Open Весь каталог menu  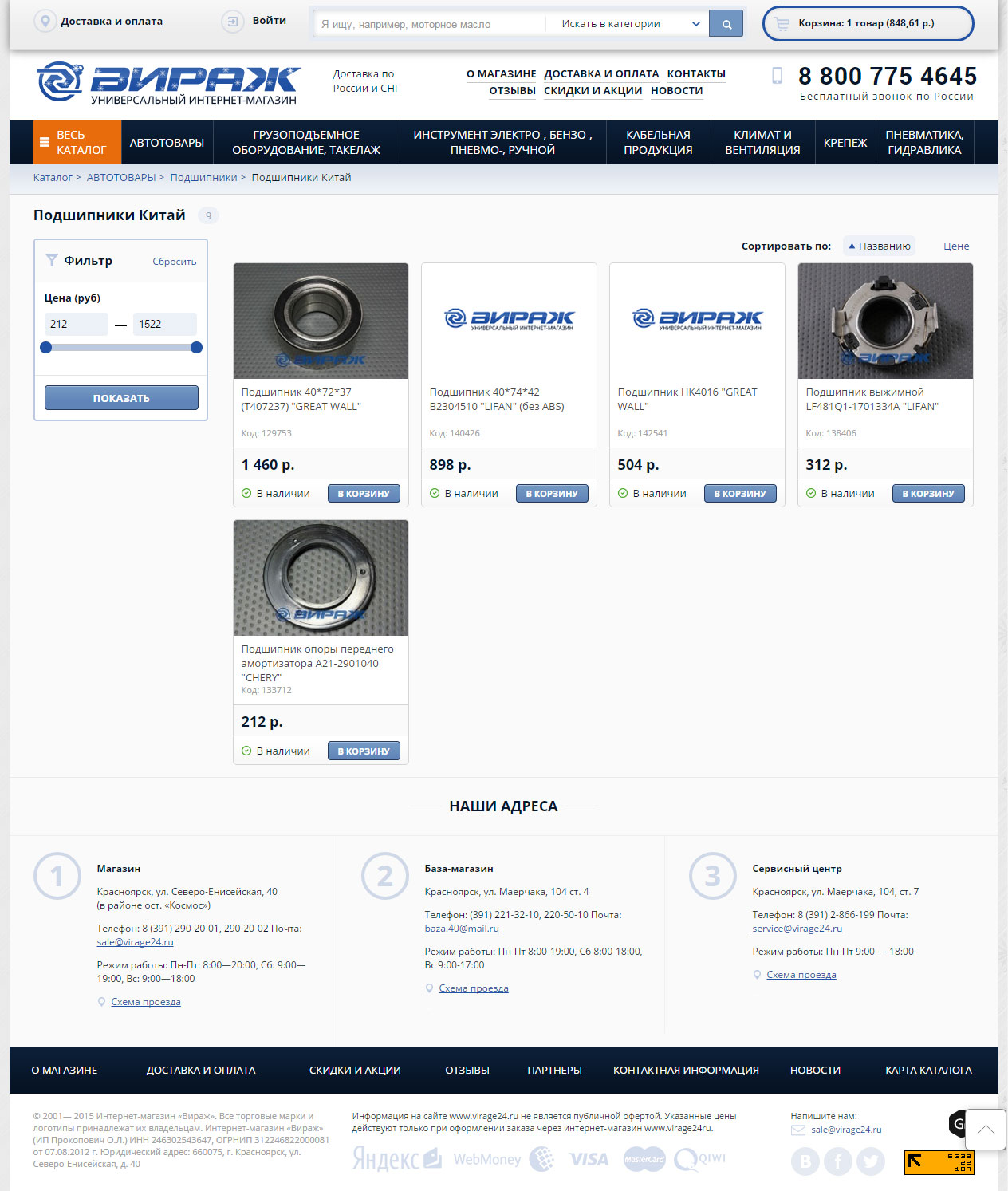point(77,143)
